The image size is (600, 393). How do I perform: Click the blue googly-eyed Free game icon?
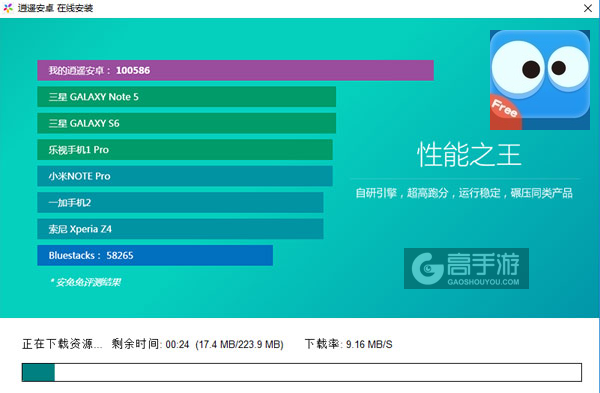point(540,80)
